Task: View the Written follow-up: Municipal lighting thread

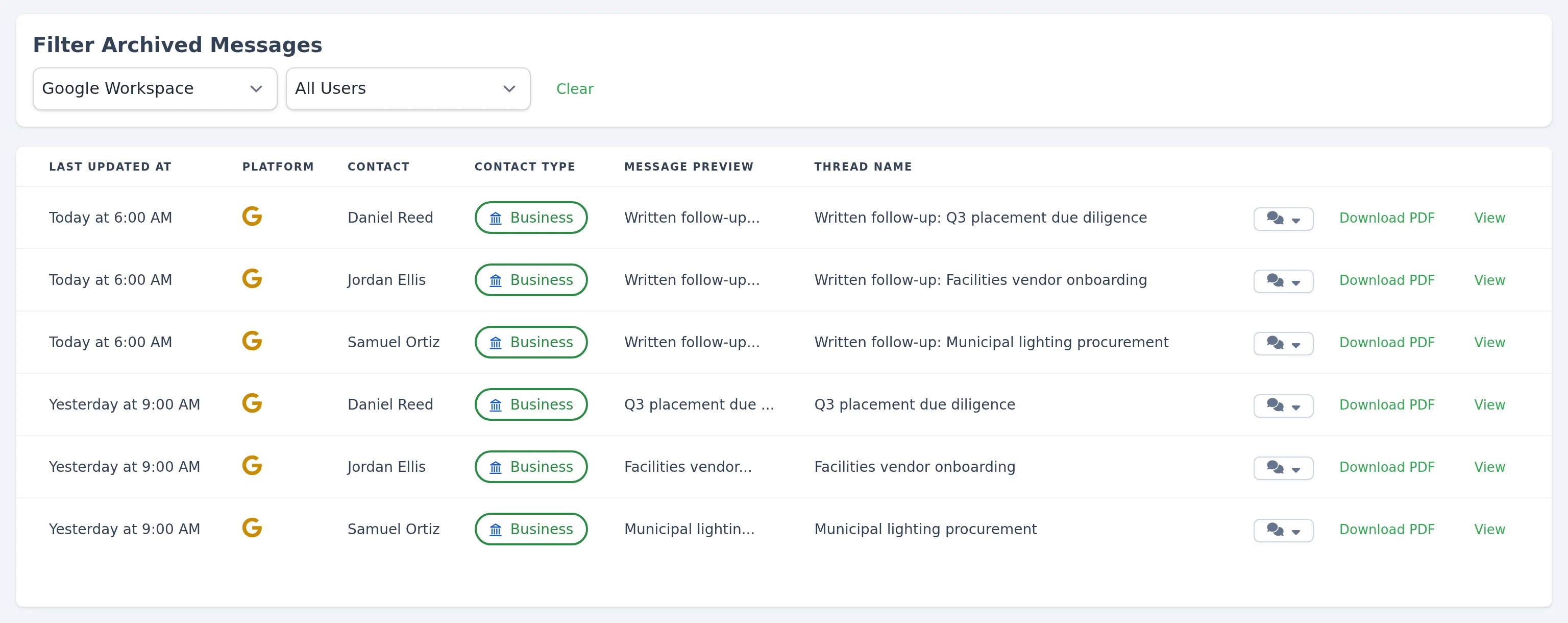Action: tap(1489, 342)
